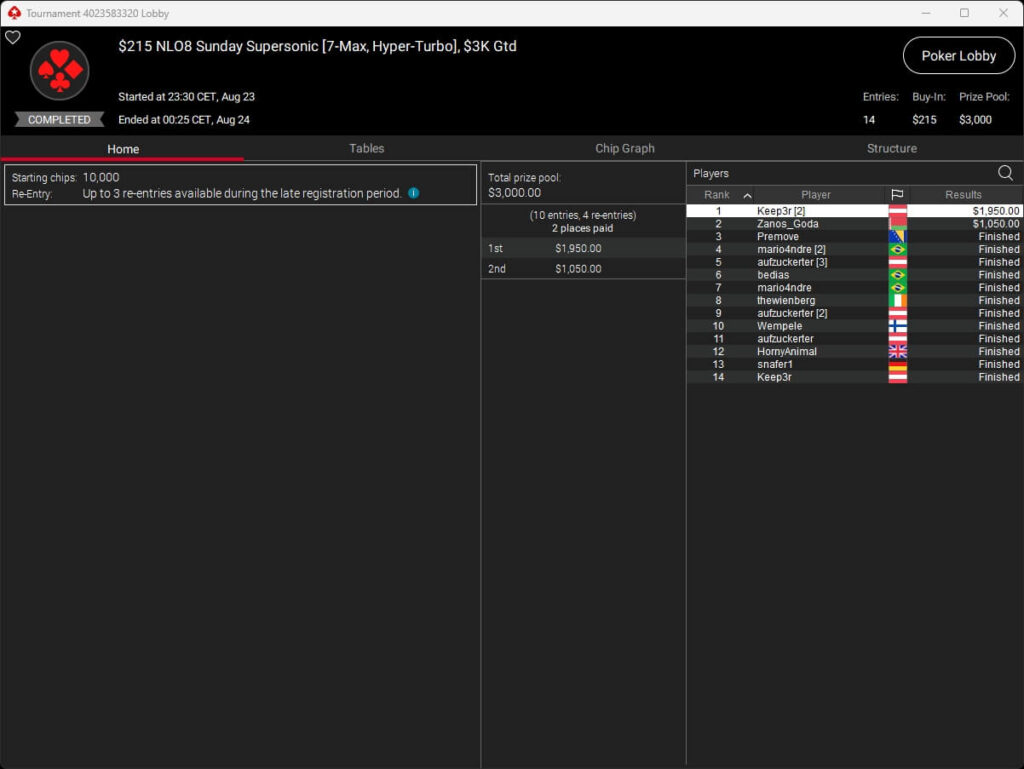Select player mario4ndre [2] row
This screenshot has height=769, width=1024.
click(x=854, y=249)
